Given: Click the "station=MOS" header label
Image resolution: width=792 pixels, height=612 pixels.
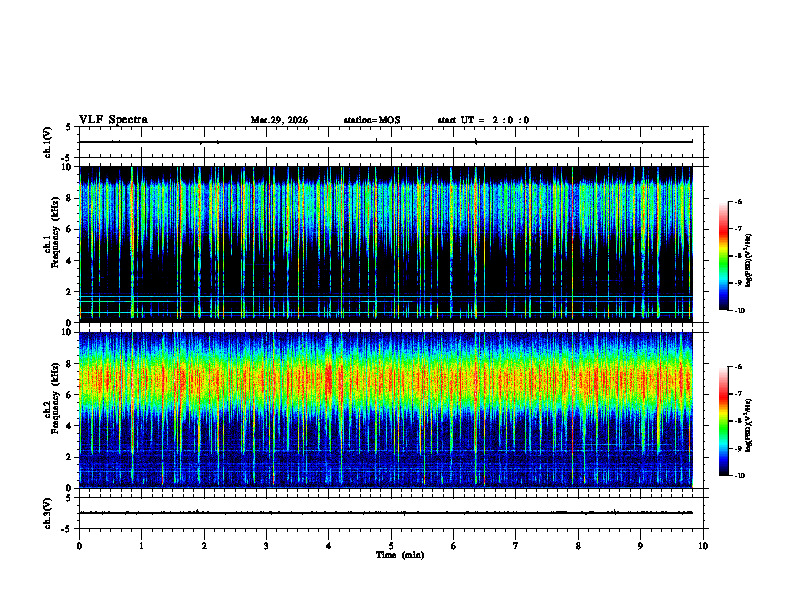Looking at the screenshot, I should 372,120.
